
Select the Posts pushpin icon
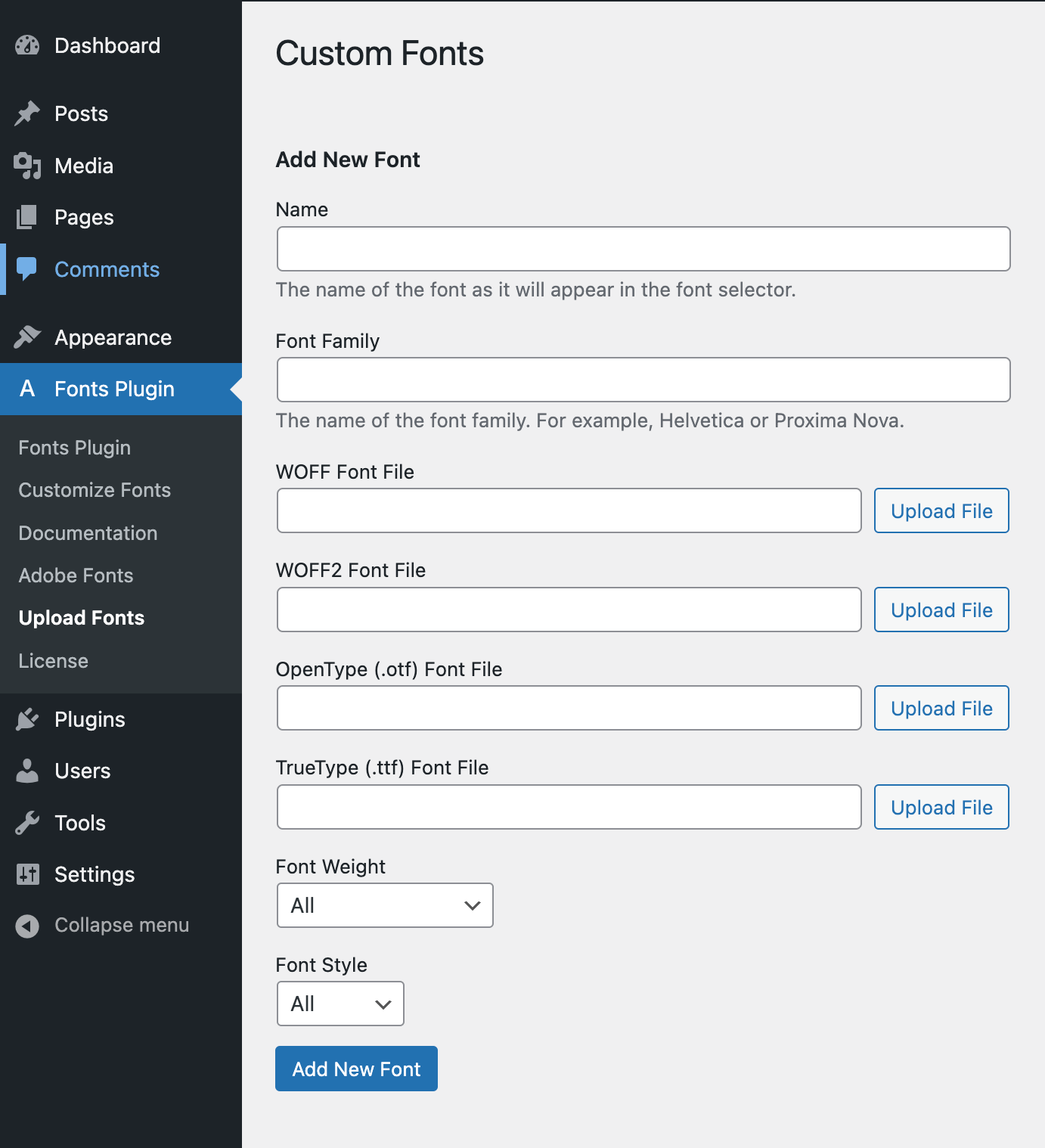[x=27, y=113]
